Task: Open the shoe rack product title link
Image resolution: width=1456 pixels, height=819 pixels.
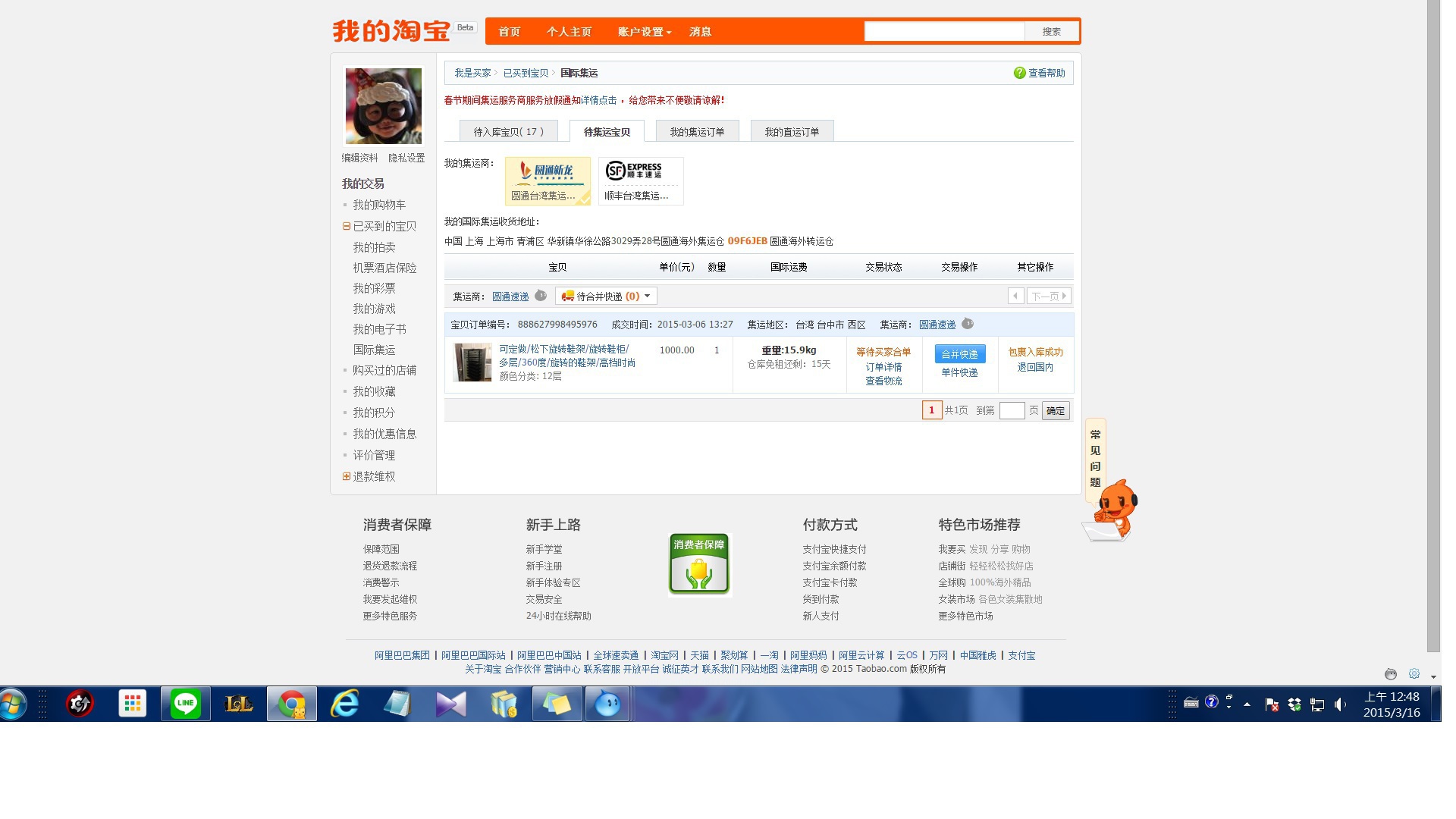Action: [x=567, y=356]
